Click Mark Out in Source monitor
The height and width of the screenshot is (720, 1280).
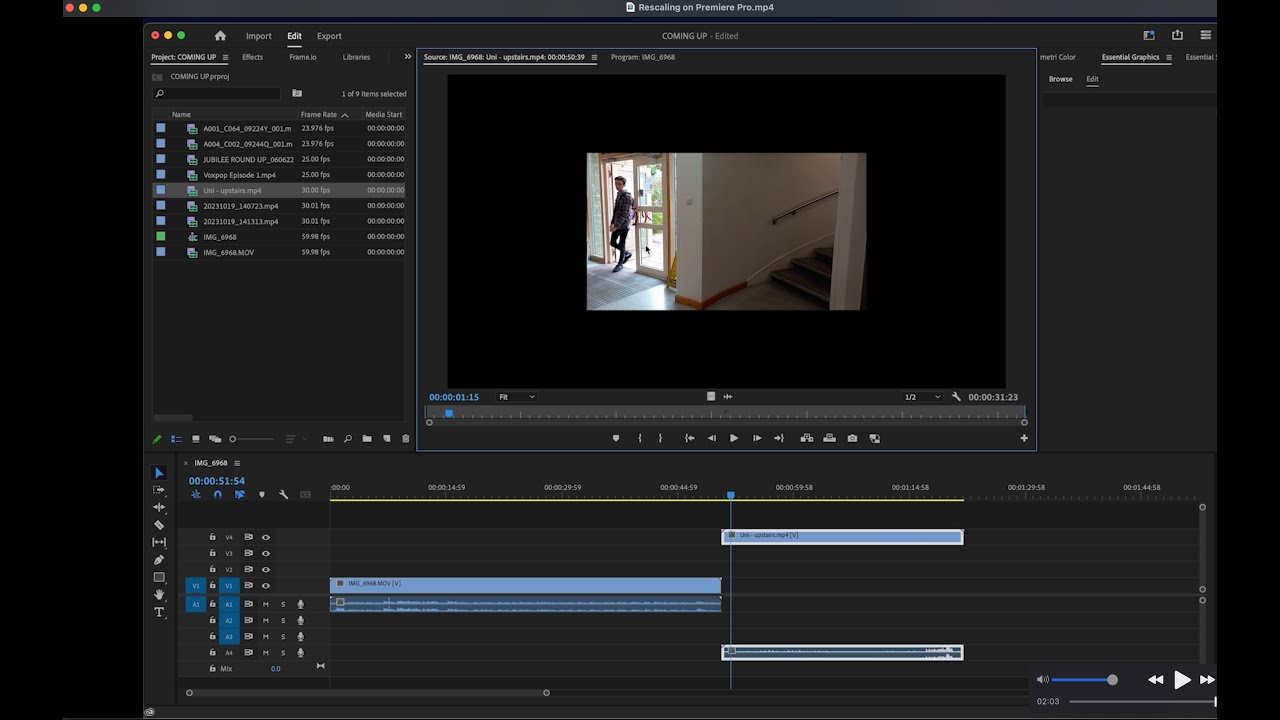660,438
